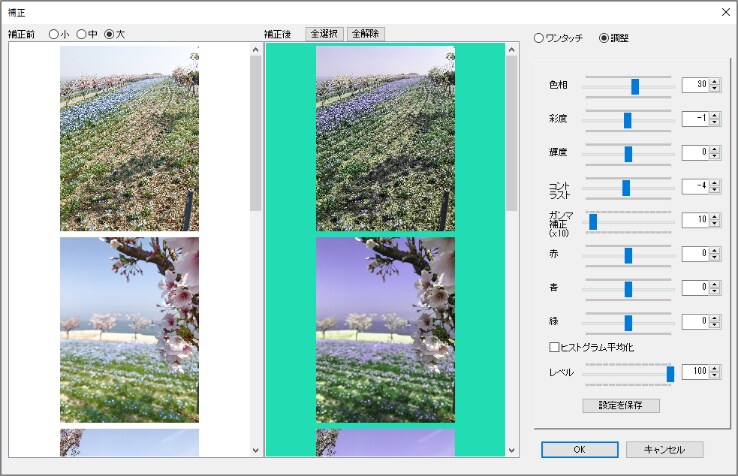738x476 pixels.
Task: Click the 色相 value field showing 30
Action: 696,85
